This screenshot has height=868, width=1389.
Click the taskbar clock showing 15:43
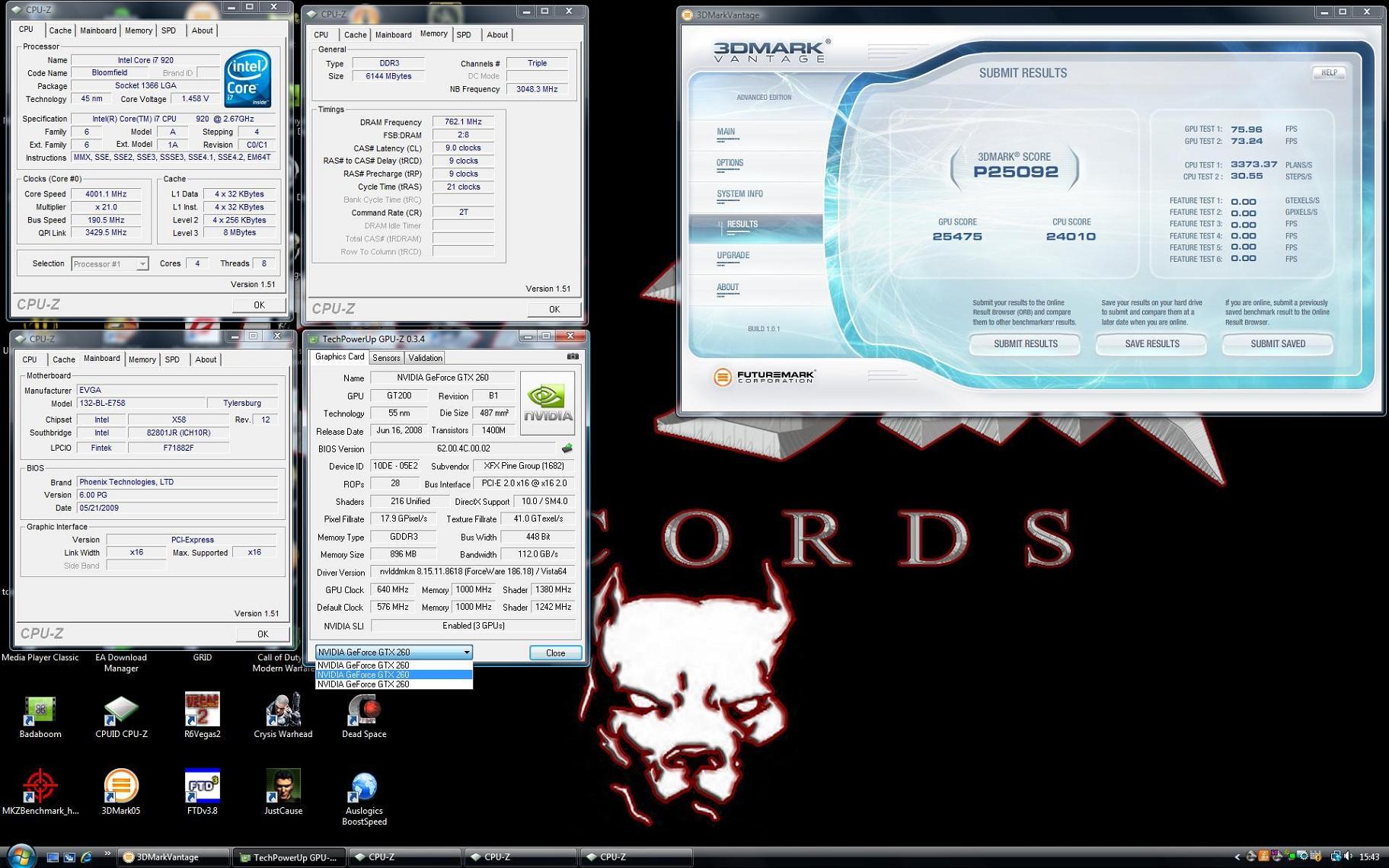tap(1369, 857)
